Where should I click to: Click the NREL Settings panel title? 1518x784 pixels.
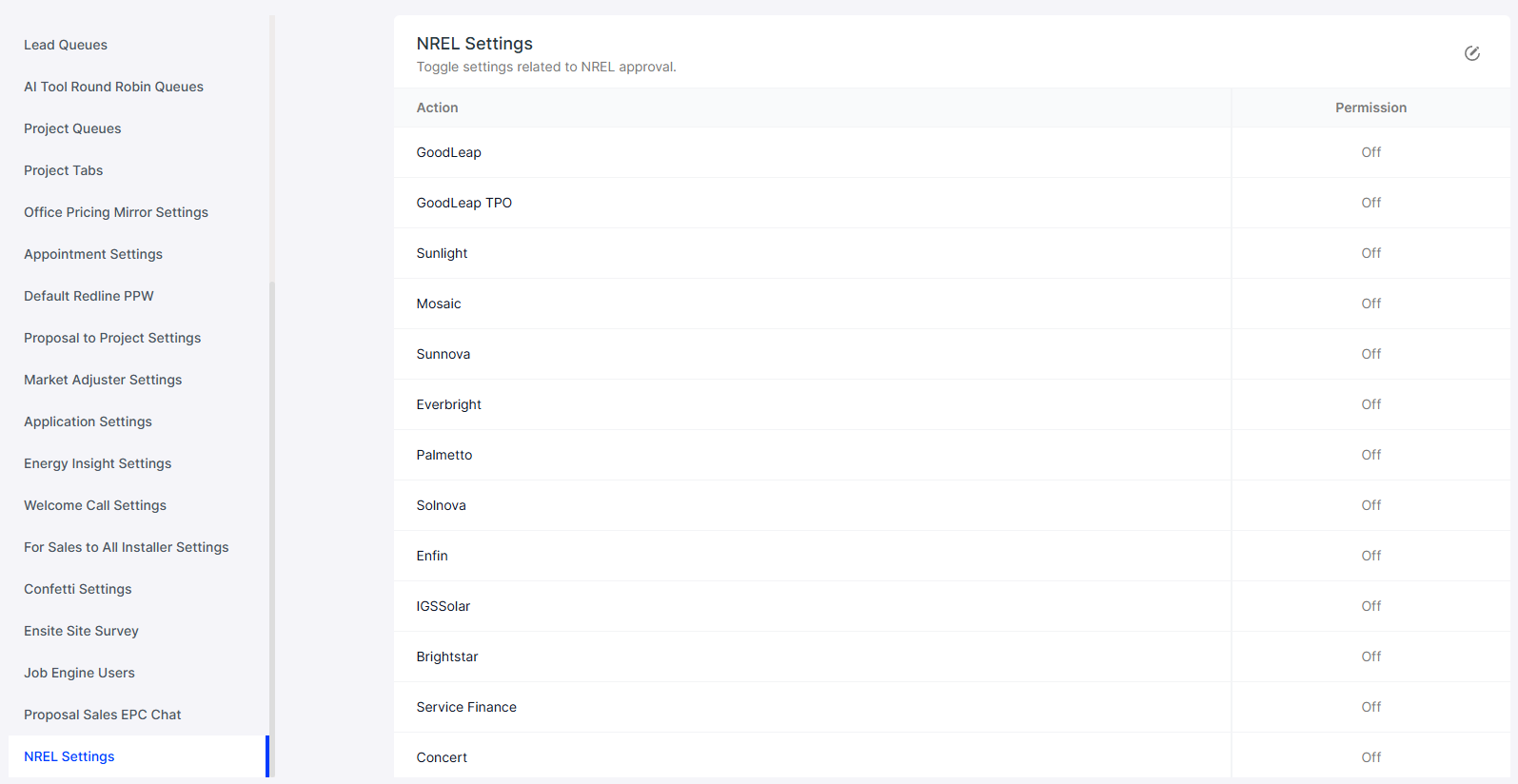474,44
